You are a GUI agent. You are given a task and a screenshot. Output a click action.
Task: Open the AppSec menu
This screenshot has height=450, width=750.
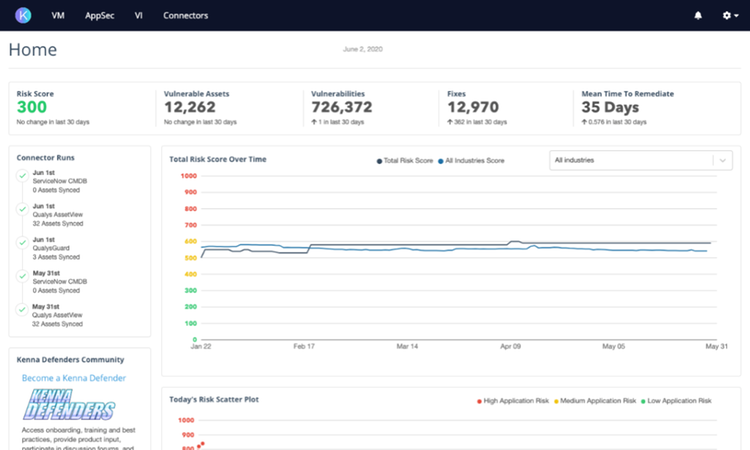(99, 16)
